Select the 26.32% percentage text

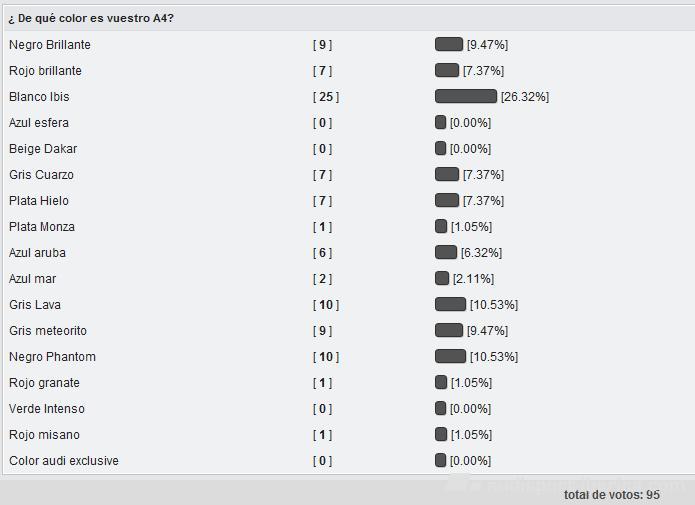(x=525, y=97)
